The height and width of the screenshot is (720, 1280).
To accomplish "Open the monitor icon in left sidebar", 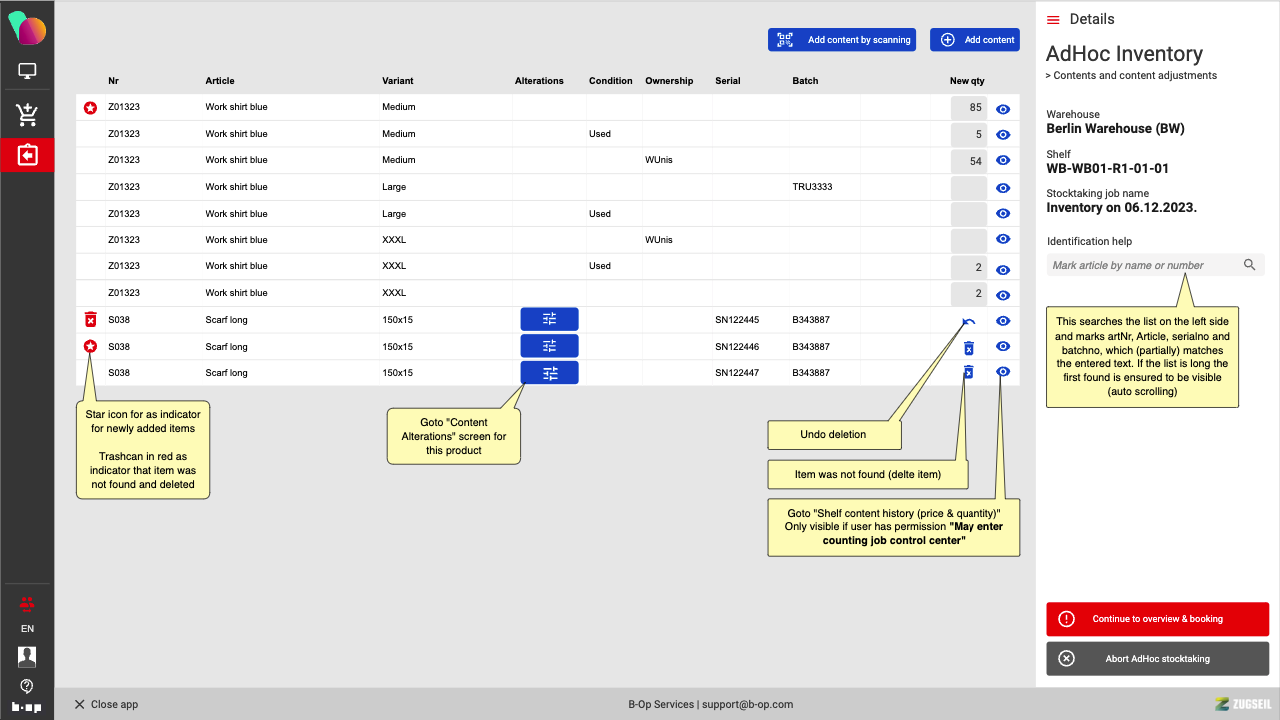I will (x=27, y=71).
